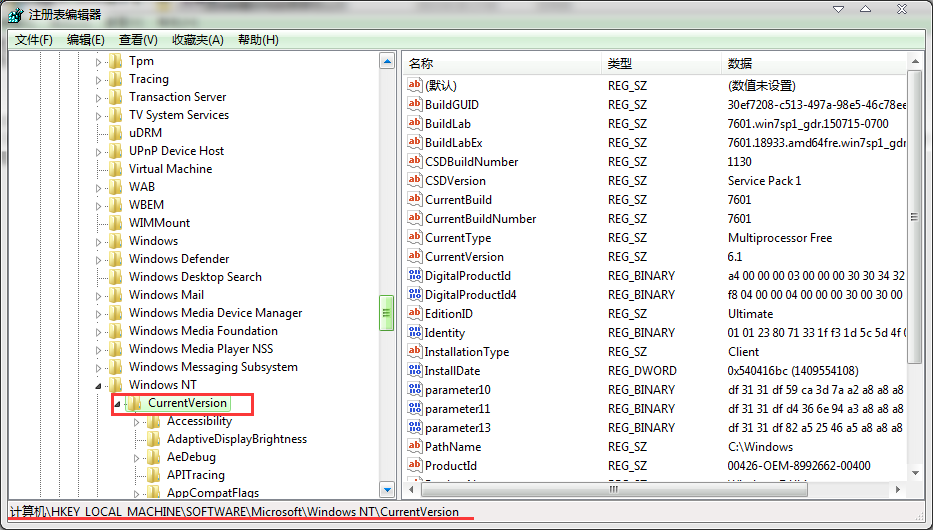Select the CurrentBuildNumber value name

(x=481, y=219)
